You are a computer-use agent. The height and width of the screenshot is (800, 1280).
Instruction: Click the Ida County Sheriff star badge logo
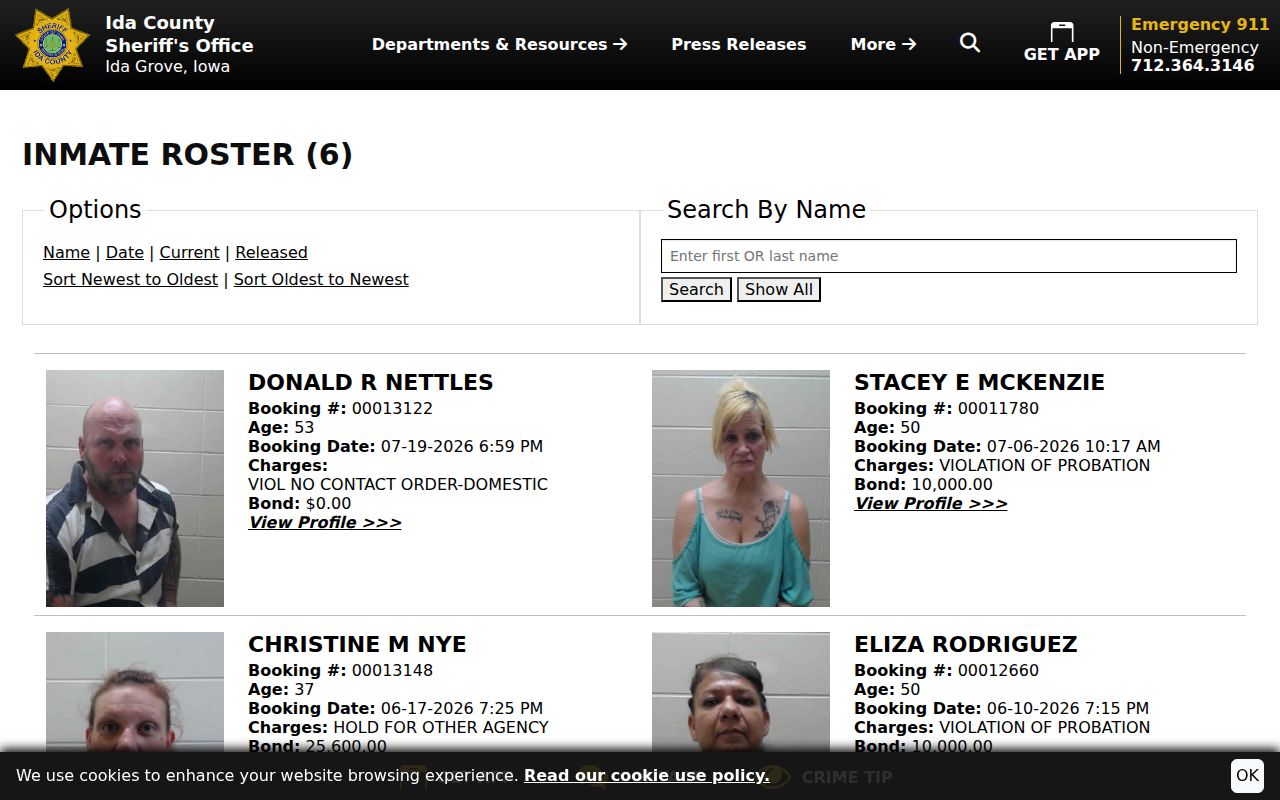coord(52,45)
